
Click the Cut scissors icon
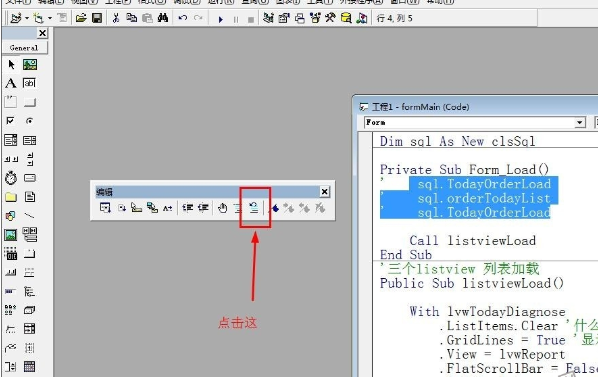click(116, 18)
